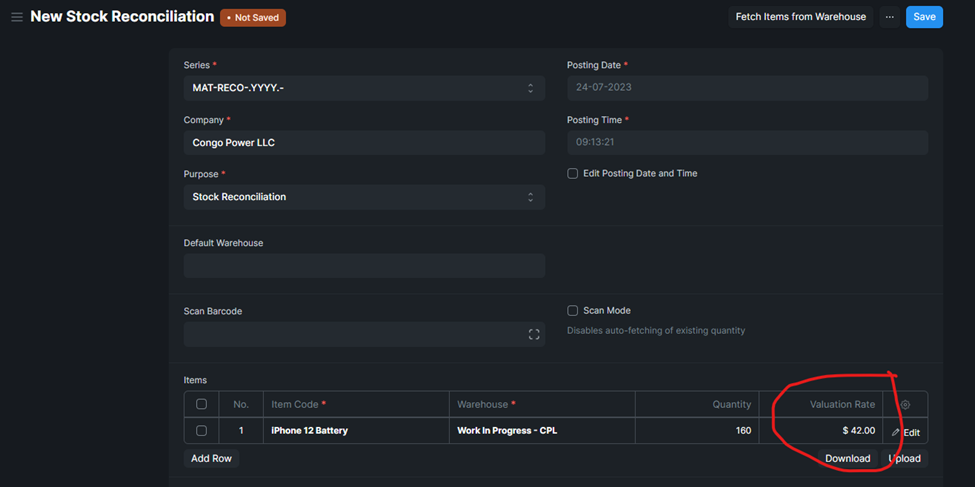Open items table settings gear

905,404
